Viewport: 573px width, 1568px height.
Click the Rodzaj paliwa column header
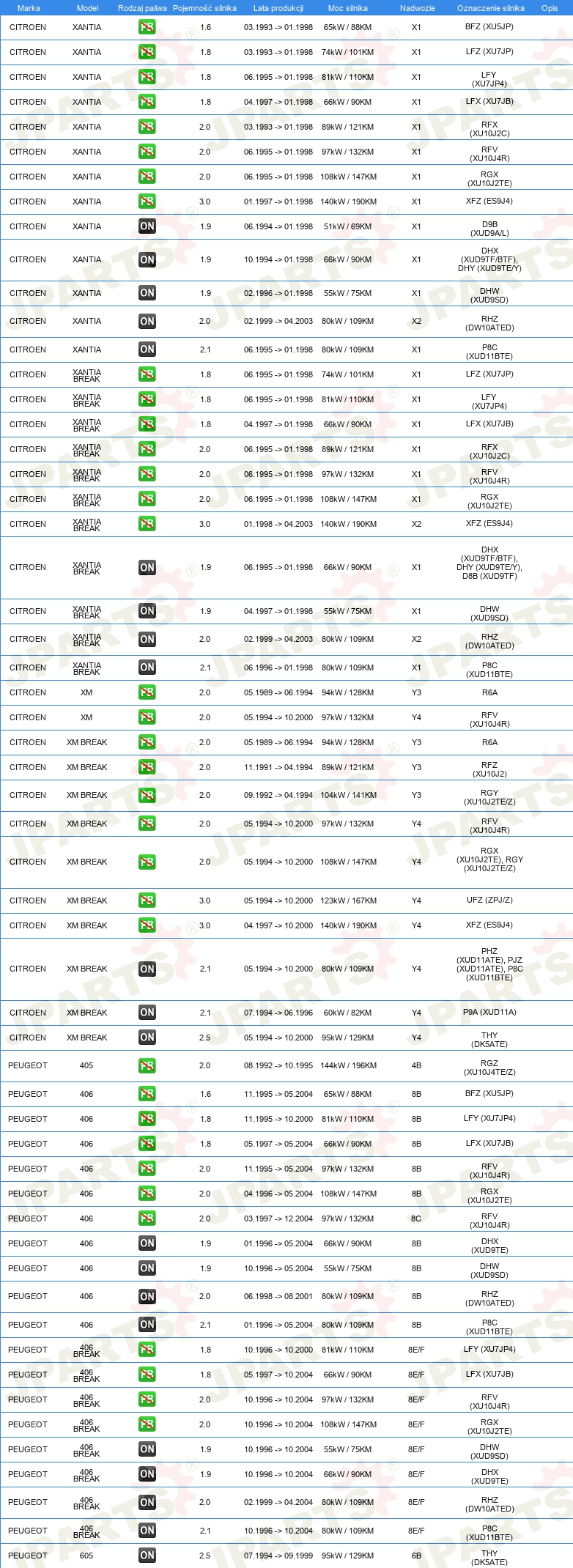pos(143,8)
